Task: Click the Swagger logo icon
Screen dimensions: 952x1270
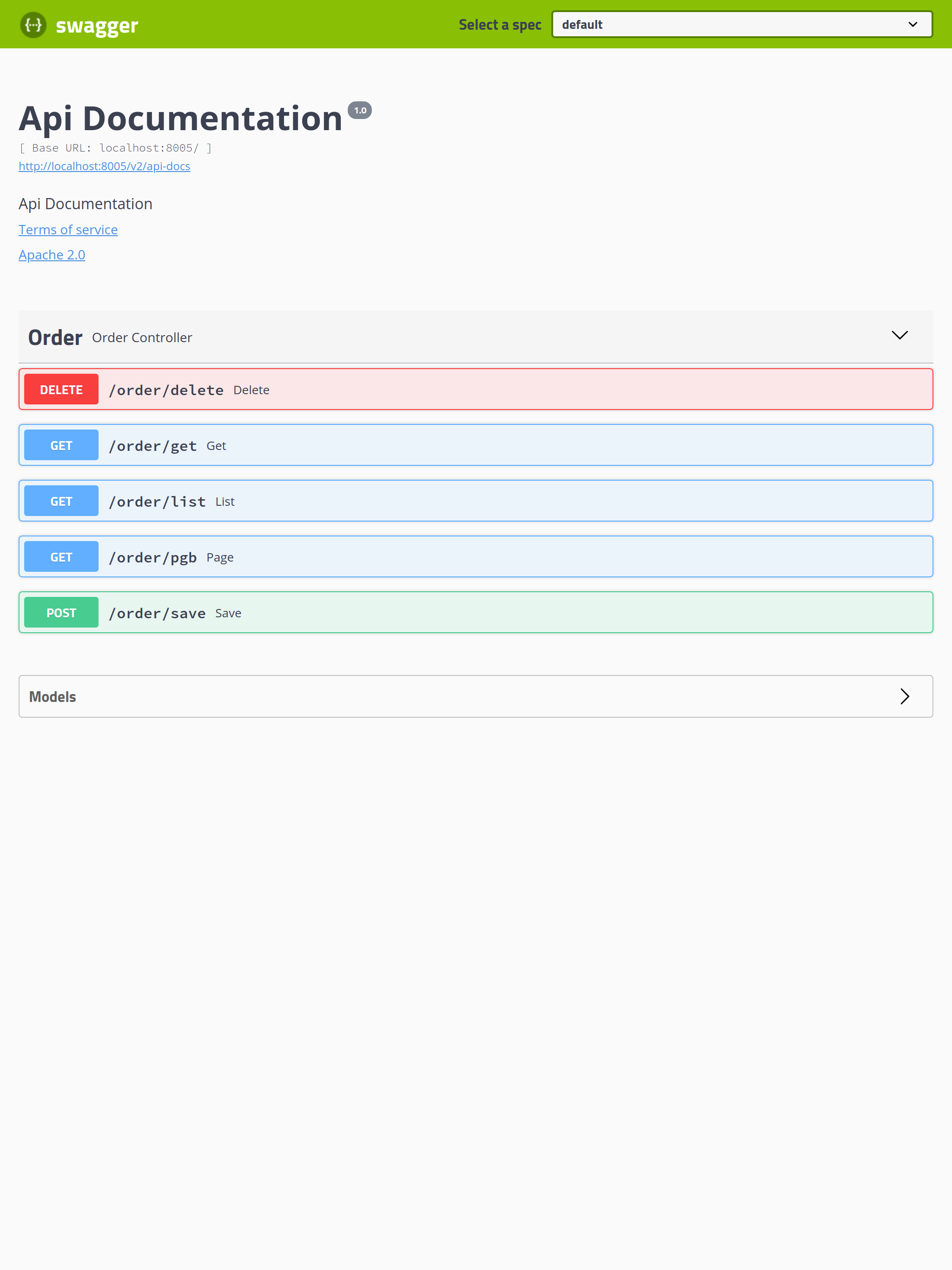Action: (x=33, y=25)
